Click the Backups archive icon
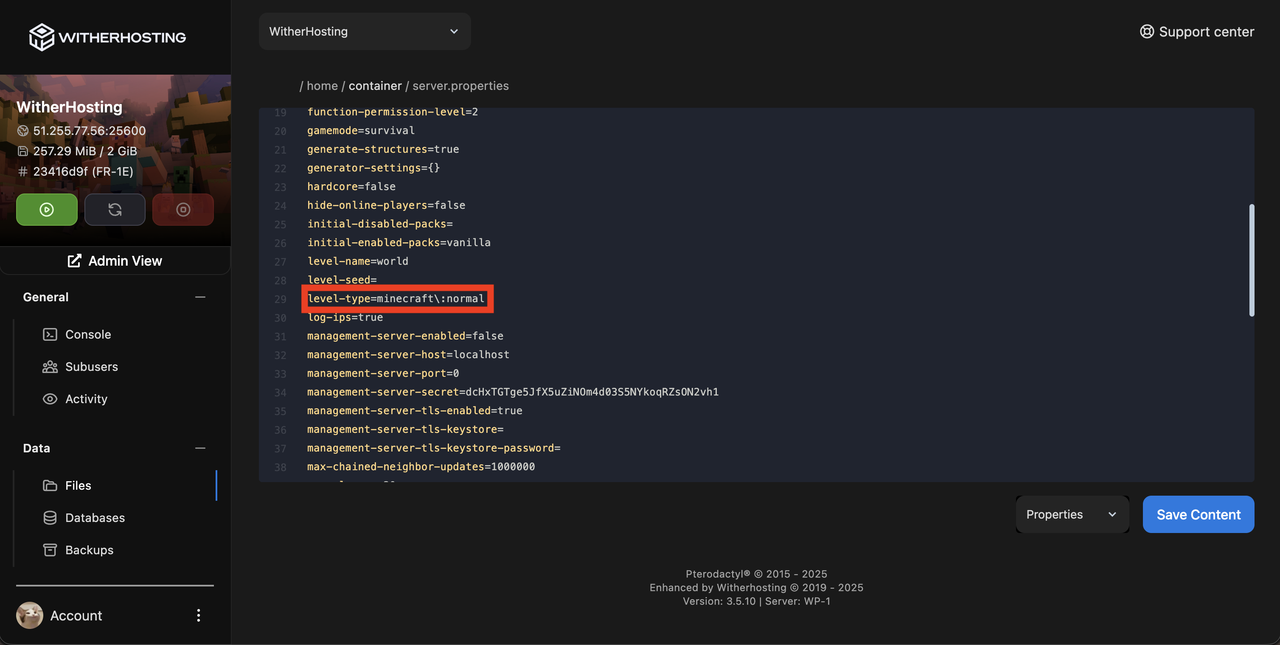1280x645 pixels. 50,550
